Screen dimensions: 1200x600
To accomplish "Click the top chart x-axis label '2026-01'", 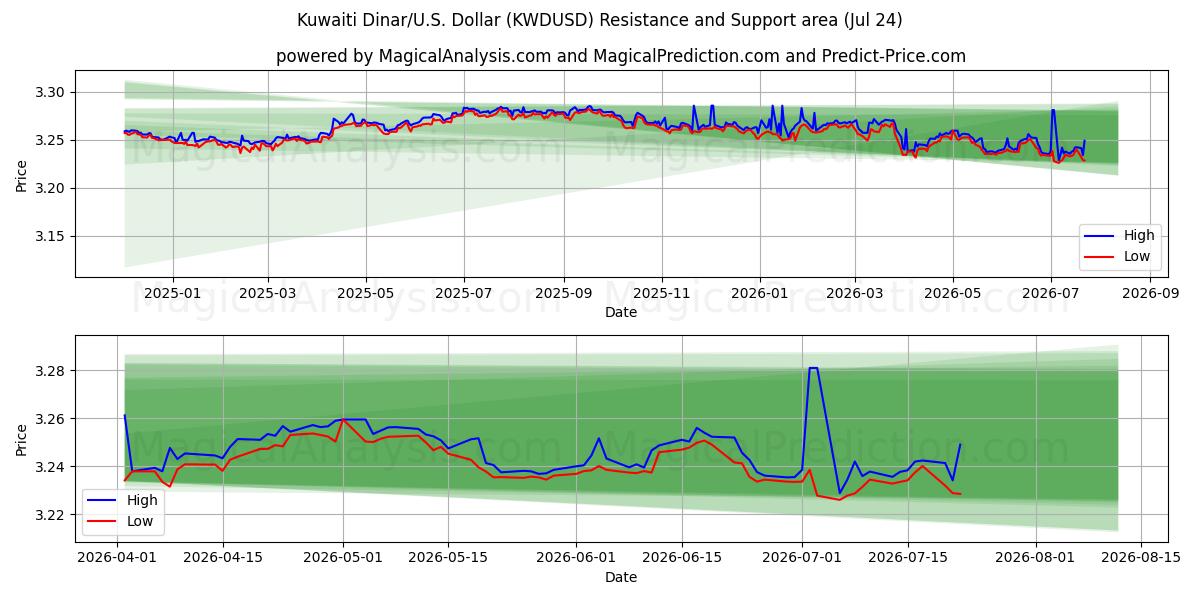I will (x=760, y=294).
